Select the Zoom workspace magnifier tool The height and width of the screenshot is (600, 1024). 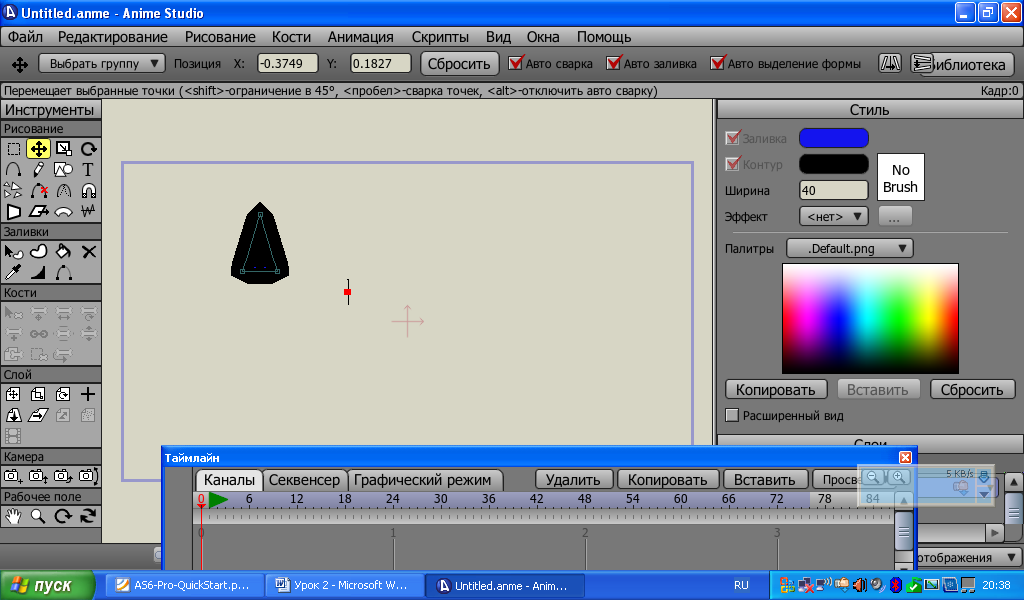pyautogui.click(x=38, y=516)
